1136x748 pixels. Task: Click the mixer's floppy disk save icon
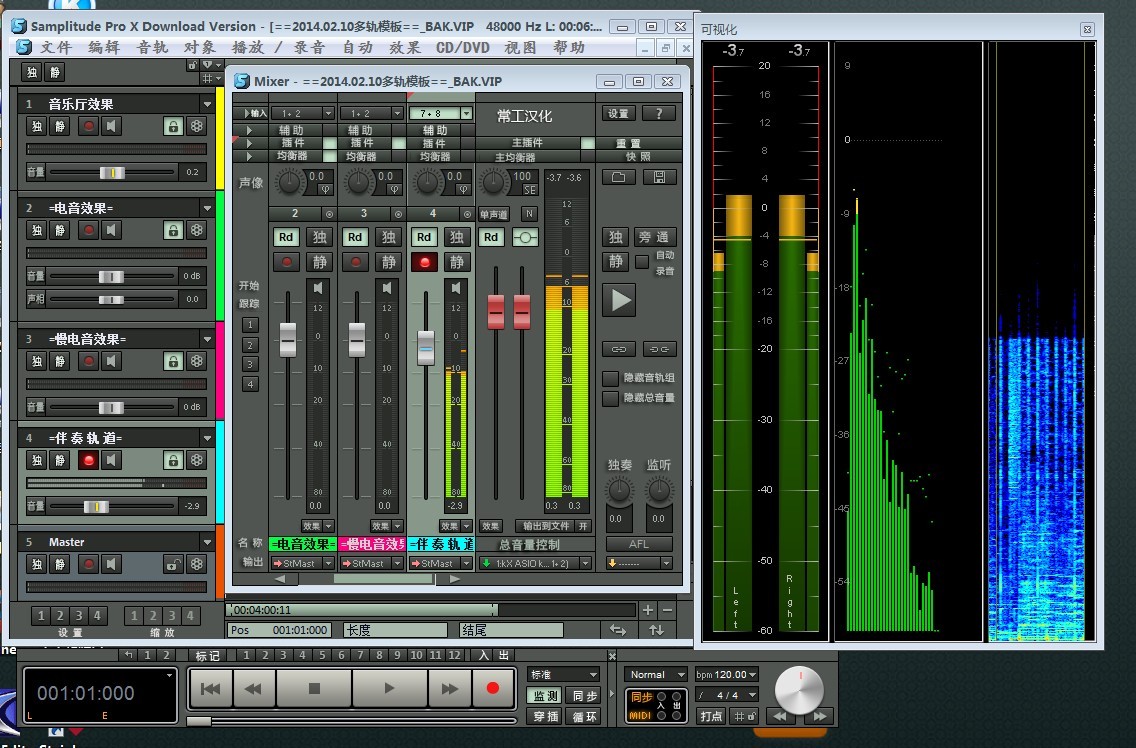(x=659, y=177)
